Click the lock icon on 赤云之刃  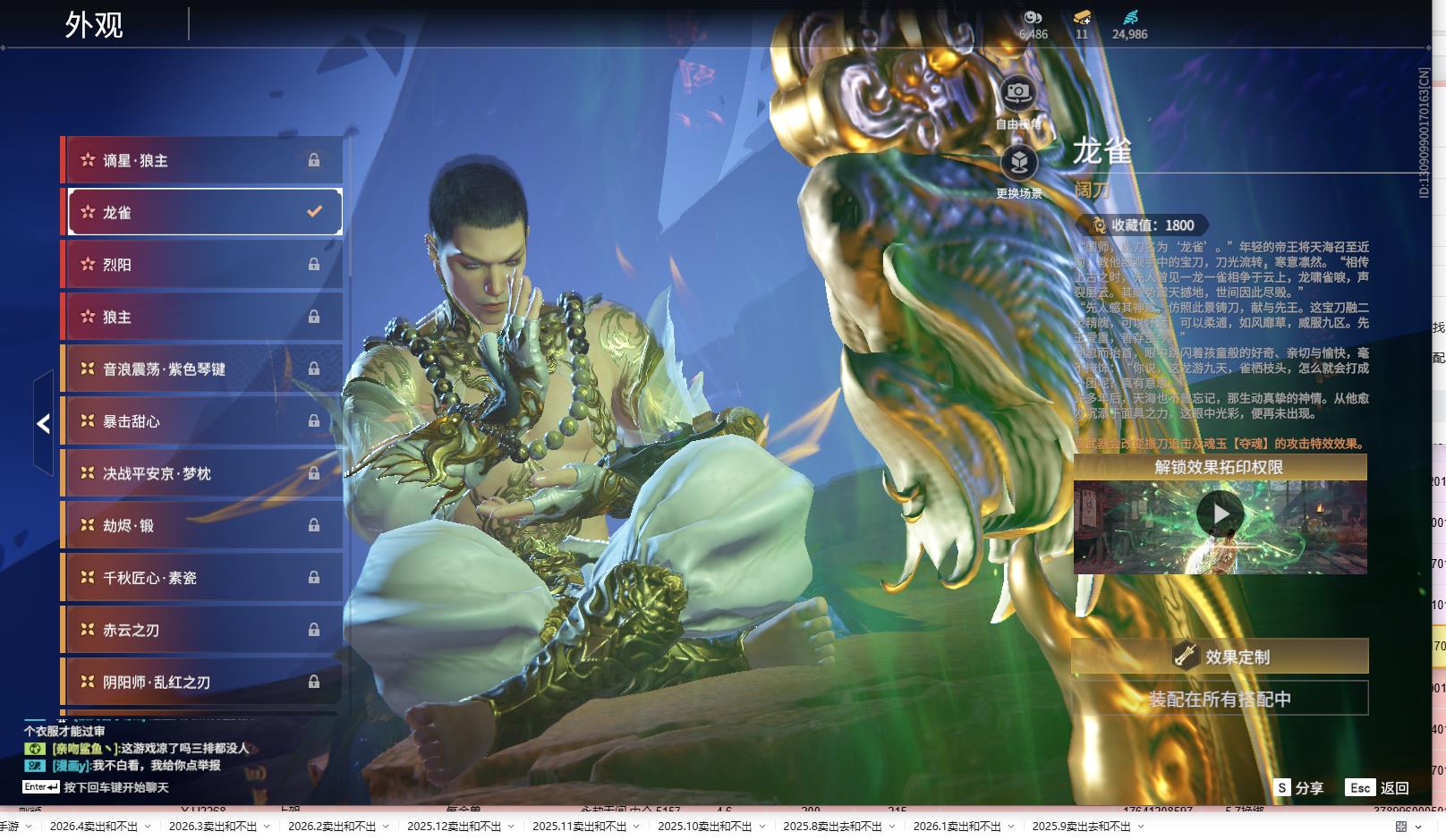pyautogui.click(x=314, y=630)
